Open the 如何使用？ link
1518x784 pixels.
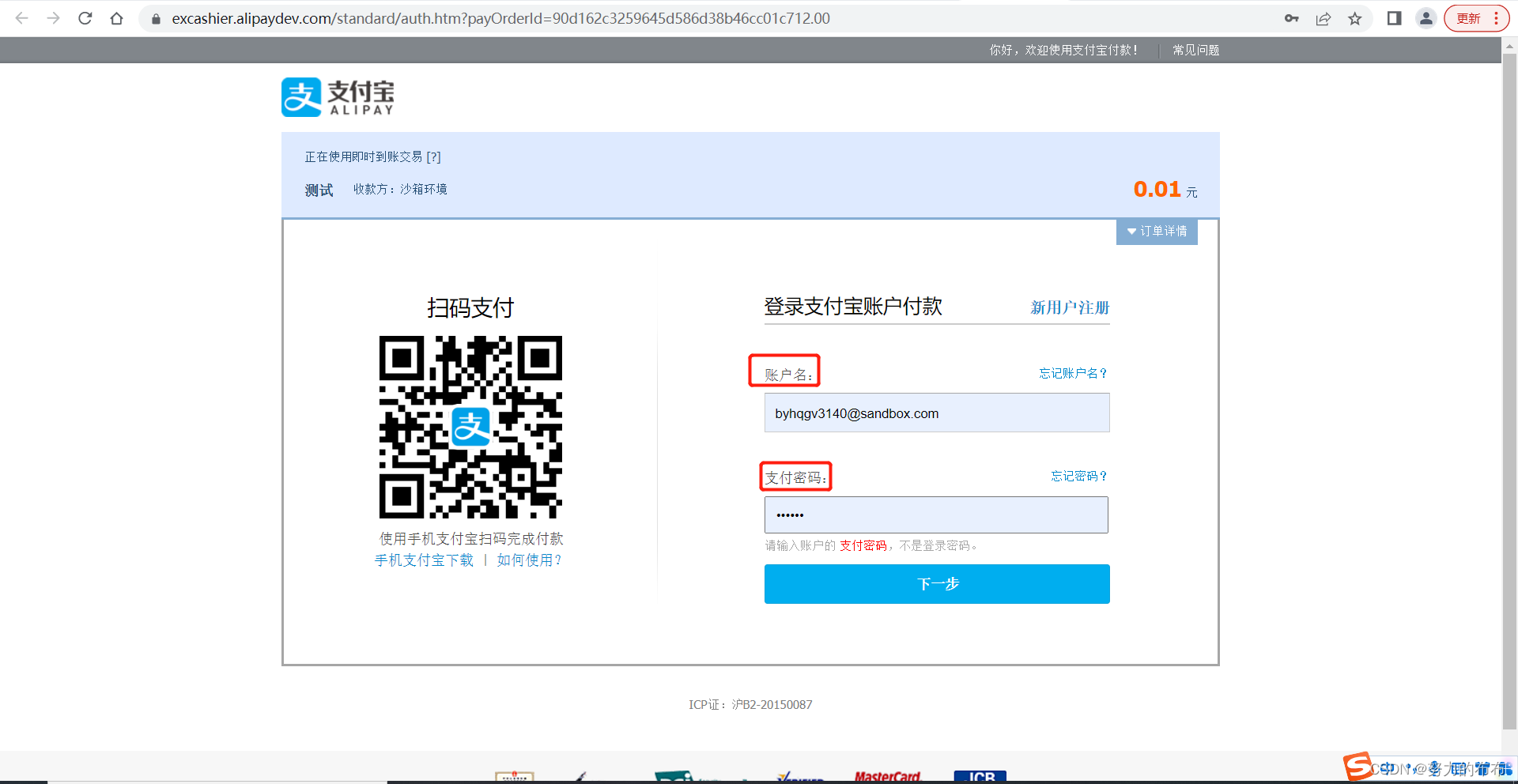pos(529,560)
